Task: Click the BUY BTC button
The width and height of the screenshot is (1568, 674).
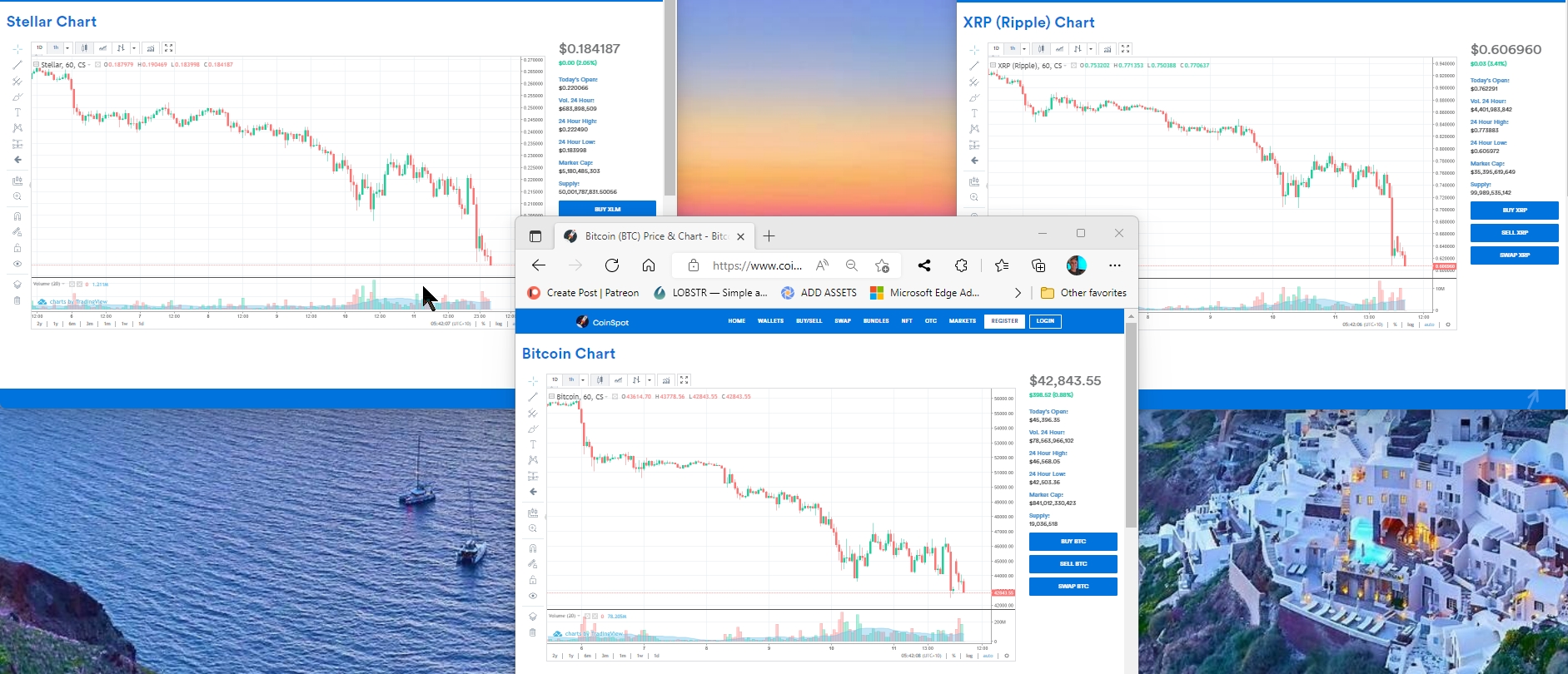Action: coord(1073,542)
